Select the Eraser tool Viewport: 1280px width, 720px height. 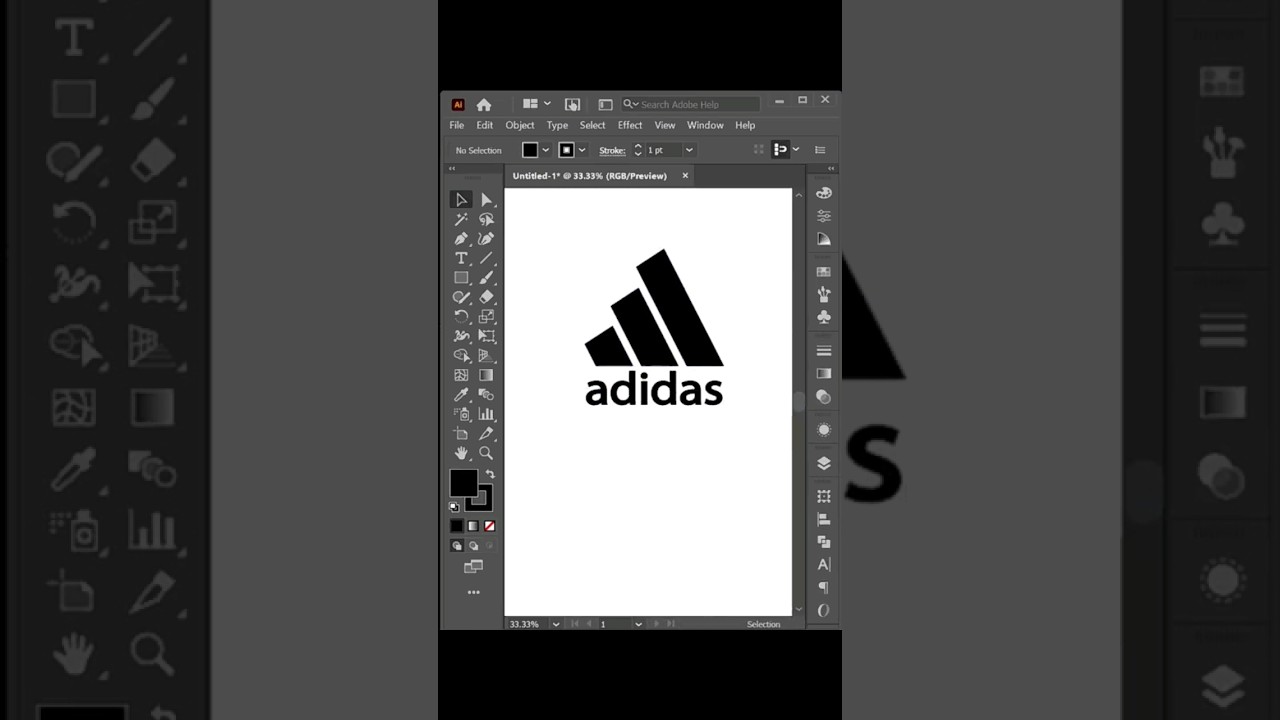(486, 297)
